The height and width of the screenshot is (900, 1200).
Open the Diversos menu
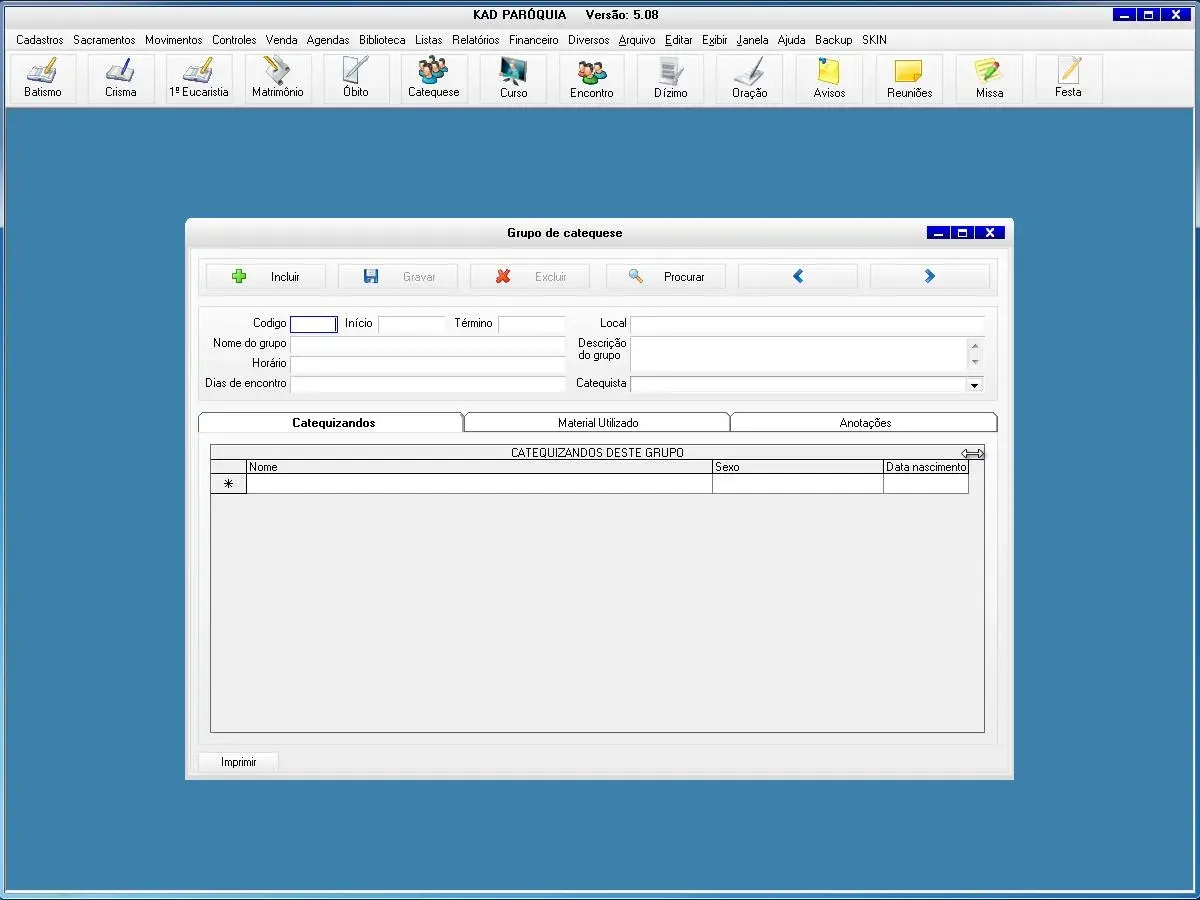click(589, 40)
